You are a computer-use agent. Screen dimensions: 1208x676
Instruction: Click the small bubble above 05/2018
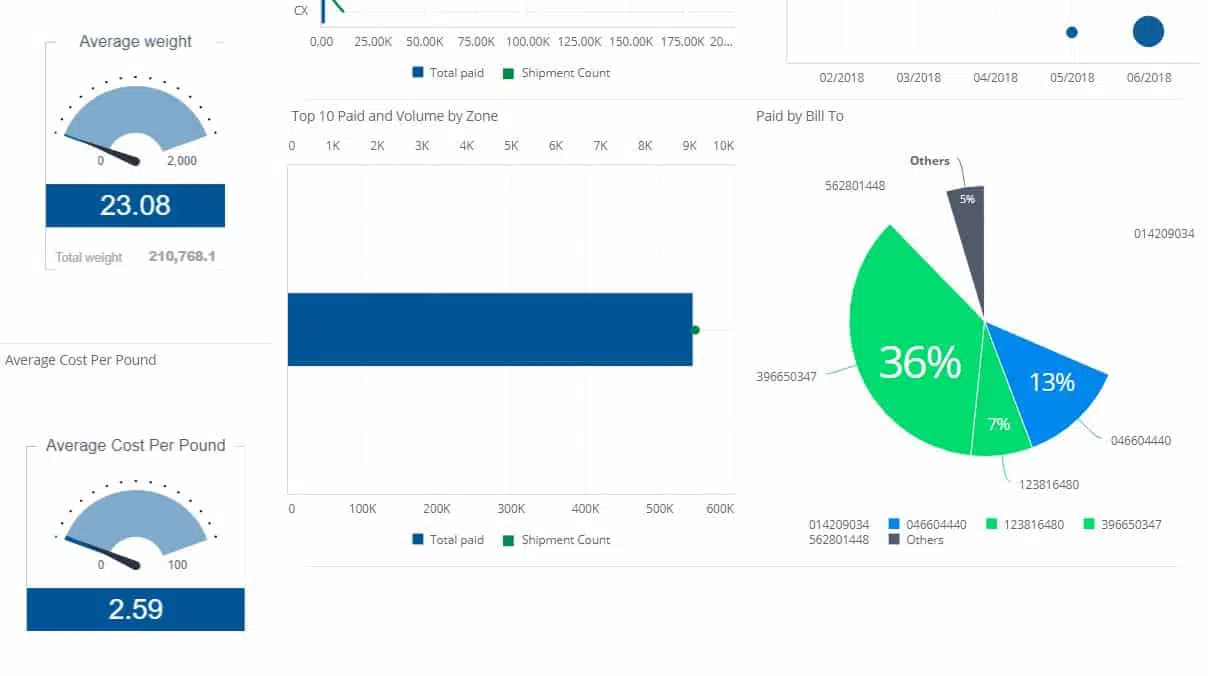pyautogui.click(x=1072, y=32)
